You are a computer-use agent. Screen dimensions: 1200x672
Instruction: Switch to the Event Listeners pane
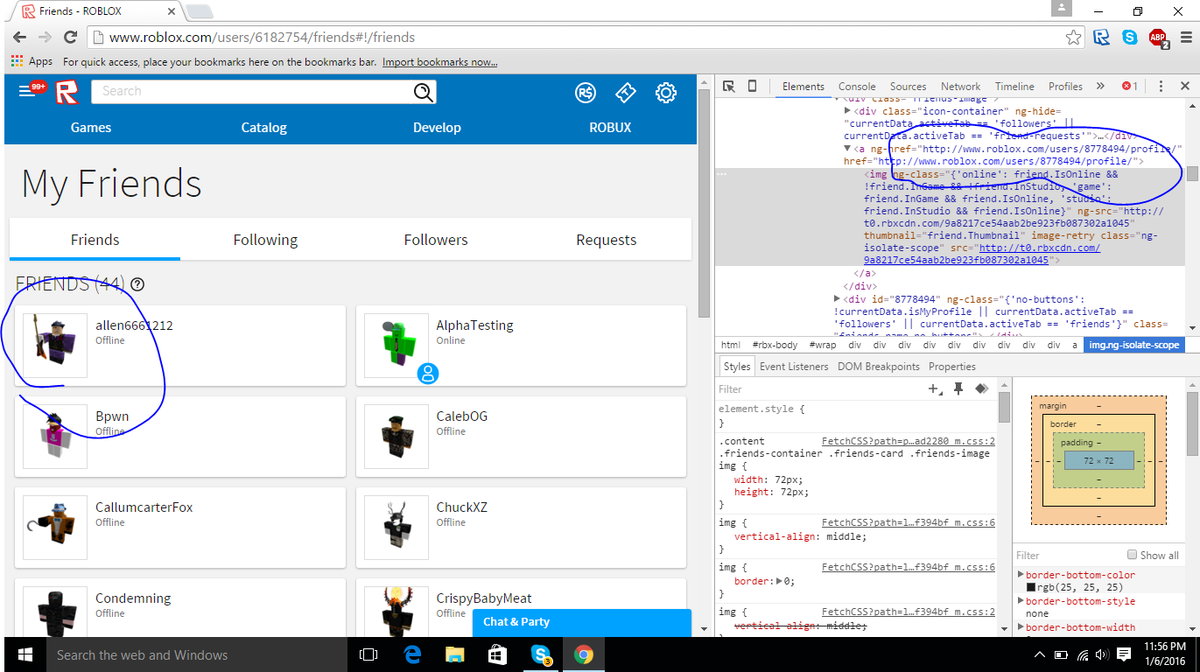(794, 366)
